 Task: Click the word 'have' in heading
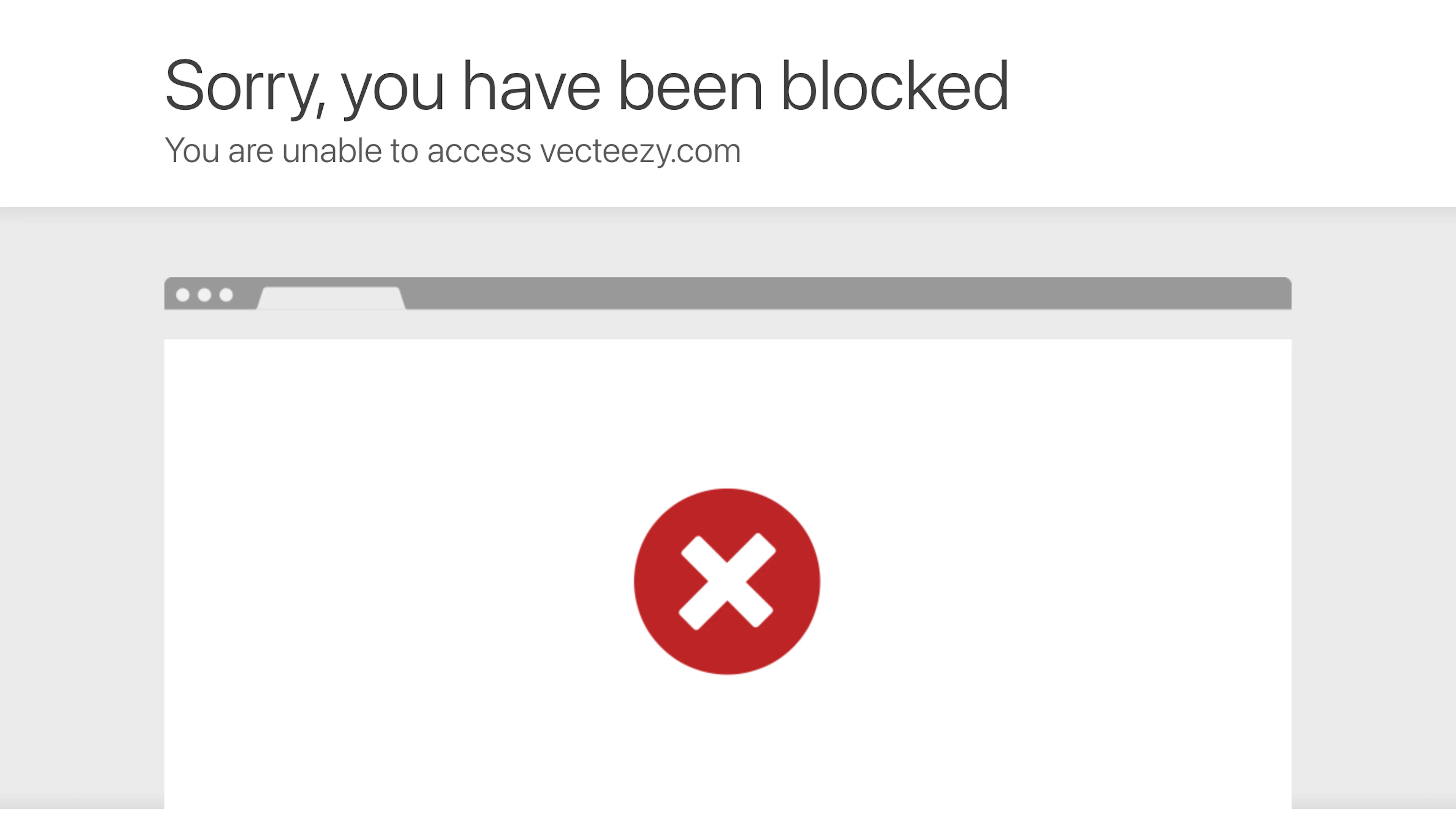coord(531,85)
